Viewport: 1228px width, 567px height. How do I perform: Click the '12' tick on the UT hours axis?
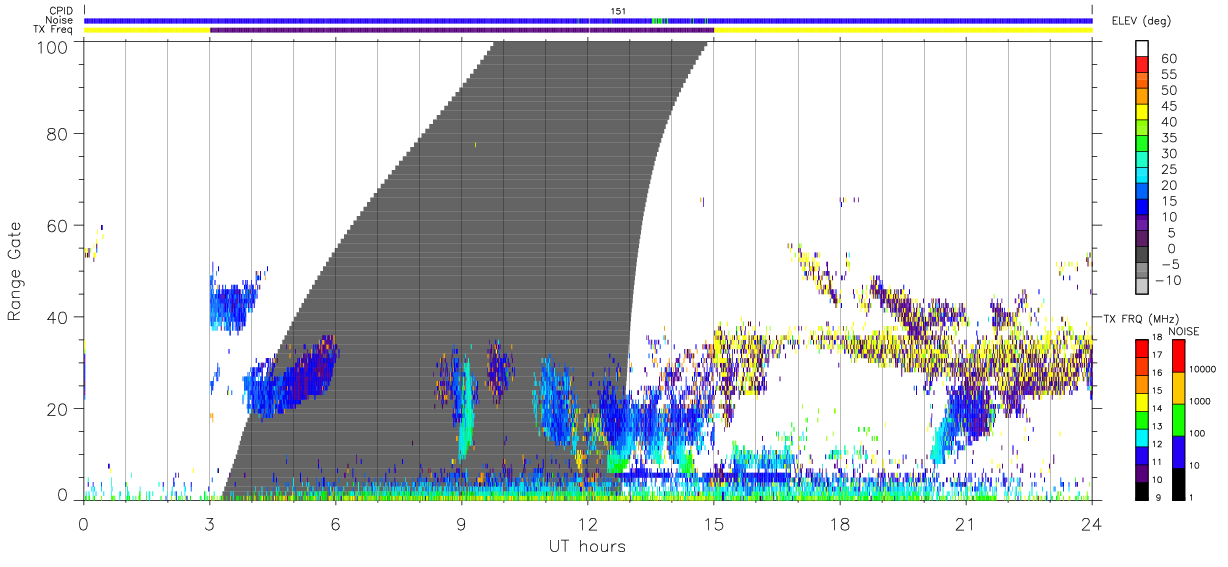(588, 523)
